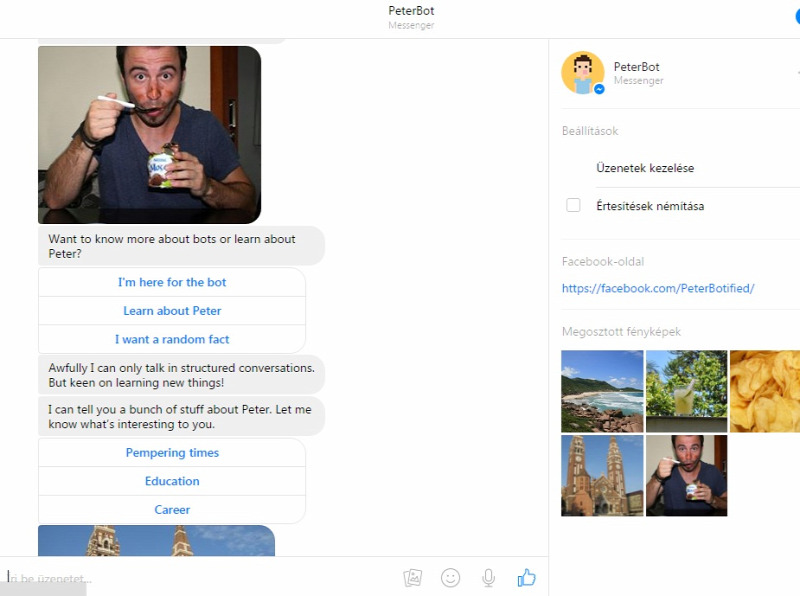Click the Megosztott fényképek heading

click(x=621, y=332)
